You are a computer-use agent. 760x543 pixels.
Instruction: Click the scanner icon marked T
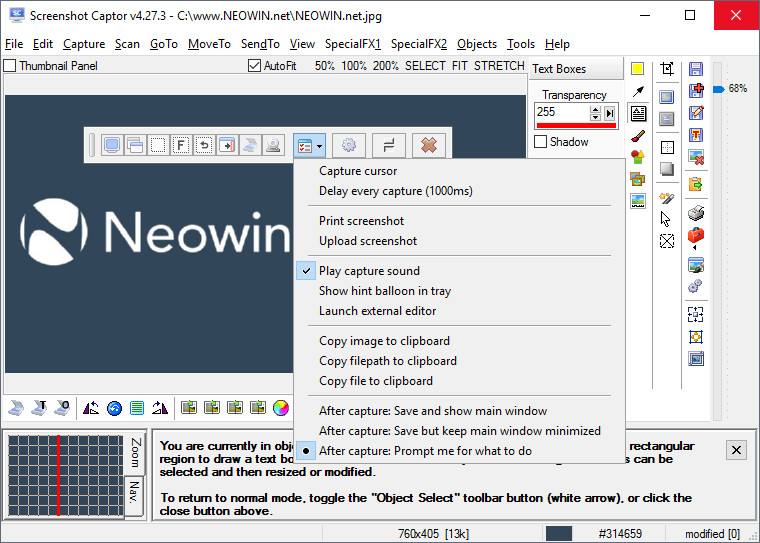[39, 408]
